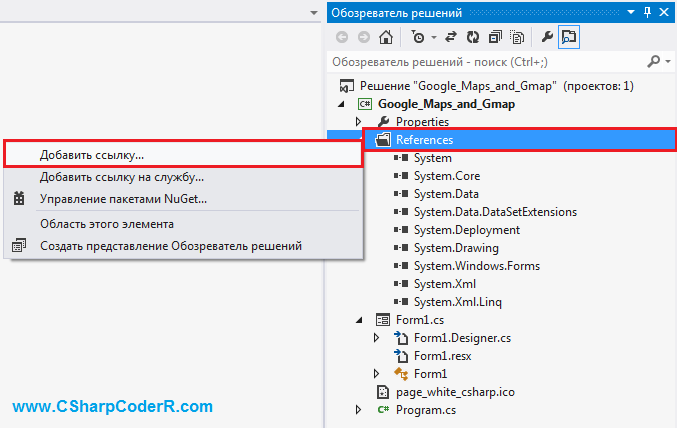This screenshot has width=677, height=428.
Task: Select the Properties tree item
Action: coord(422,122)
